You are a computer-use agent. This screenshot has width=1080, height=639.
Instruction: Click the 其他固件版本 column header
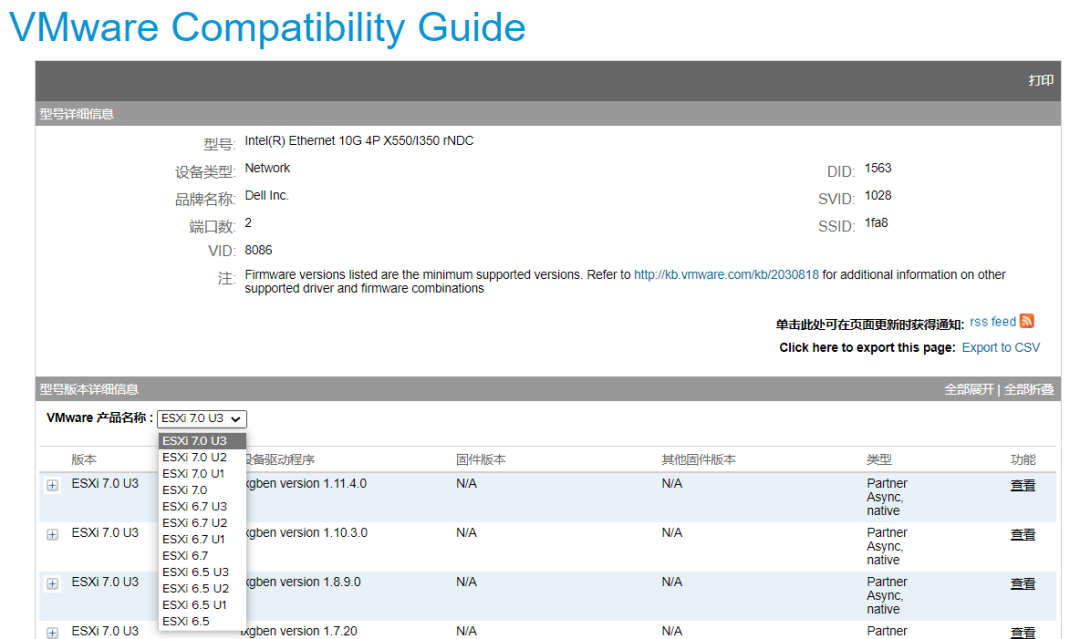[x=698, y=460]
